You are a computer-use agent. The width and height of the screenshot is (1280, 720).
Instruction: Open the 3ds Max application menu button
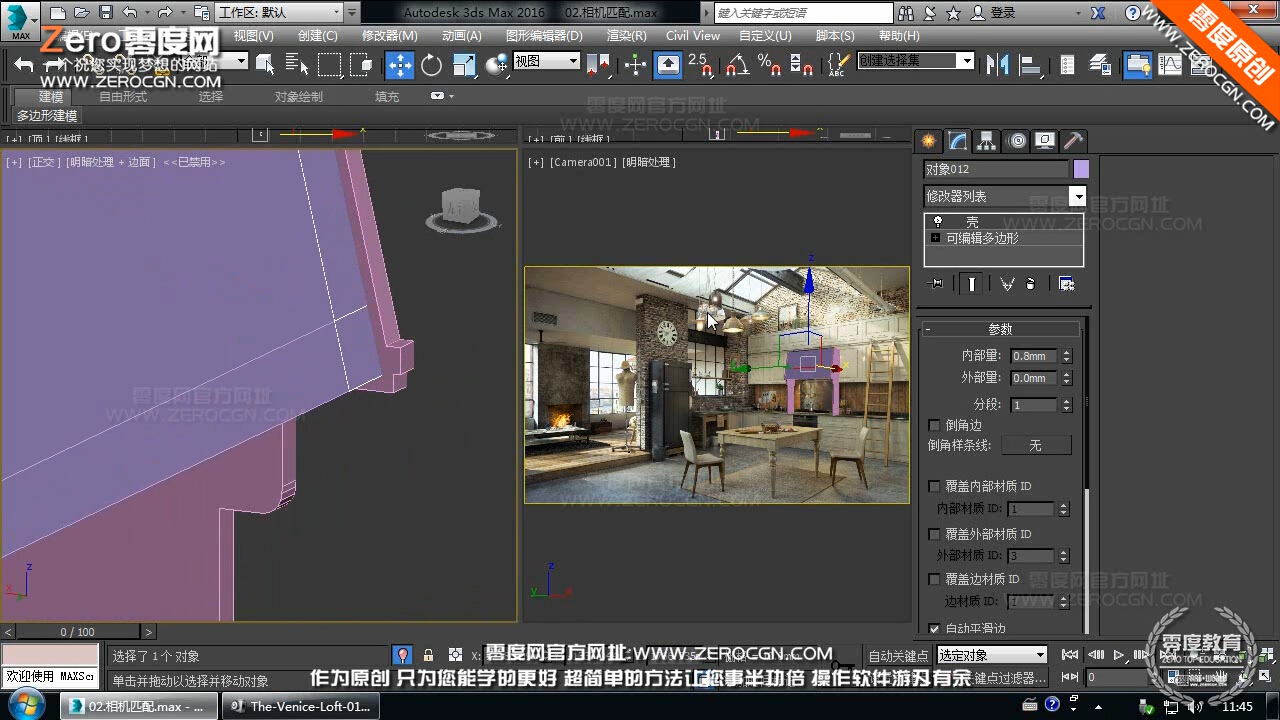pos(20,20)
